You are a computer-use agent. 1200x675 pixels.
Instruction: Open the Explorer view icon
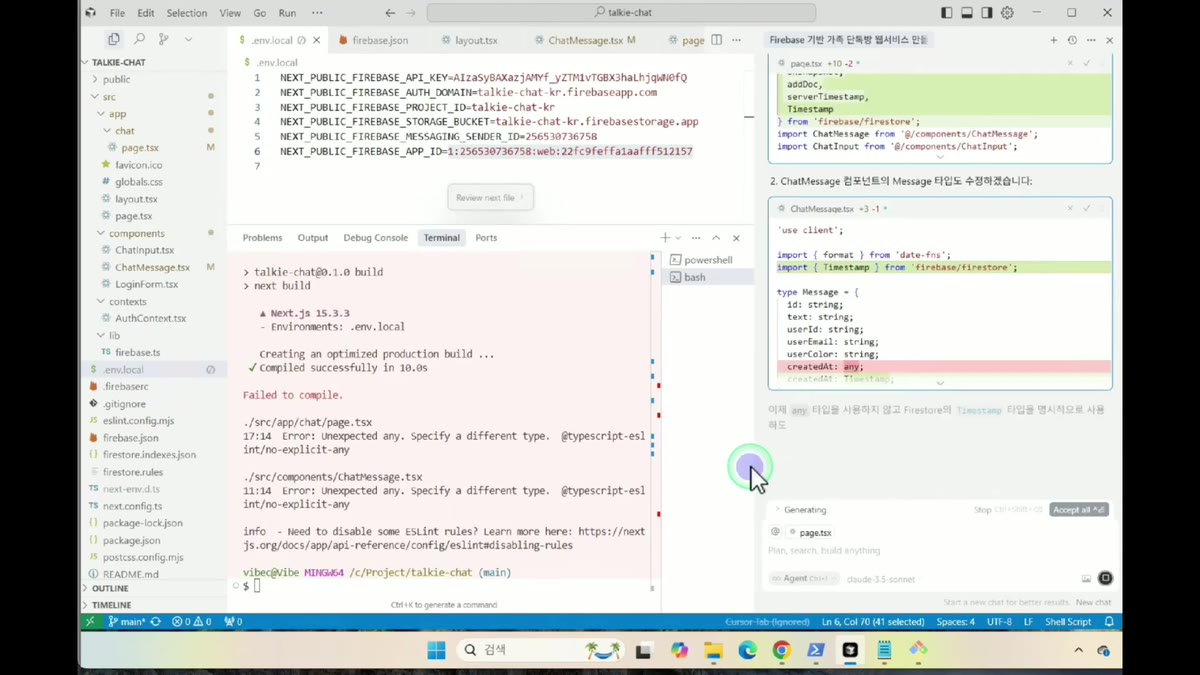(x=113, y=39)
